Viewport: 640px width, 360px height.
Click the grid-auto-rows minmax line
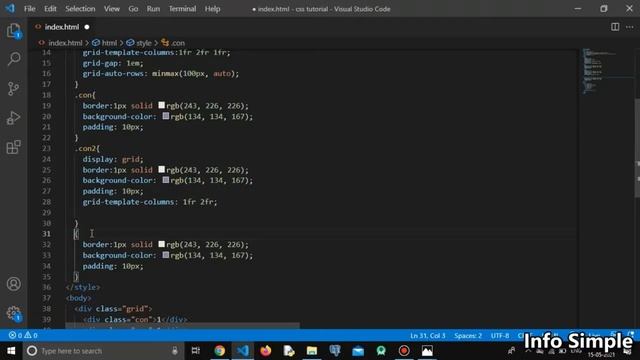click(161, 73)
